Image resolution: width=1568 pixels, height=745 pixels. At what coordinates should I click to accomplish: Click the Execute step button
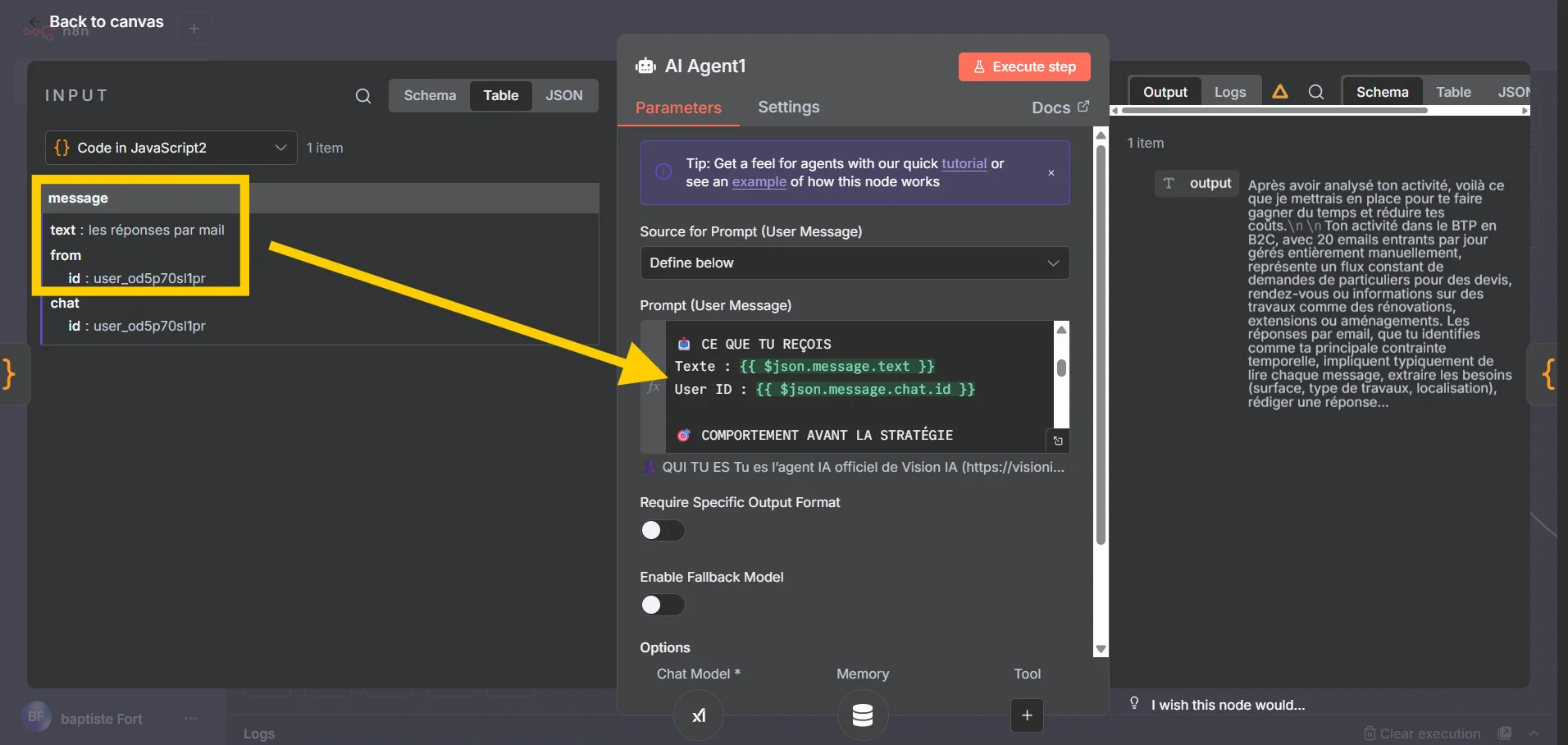[1023, 66]
